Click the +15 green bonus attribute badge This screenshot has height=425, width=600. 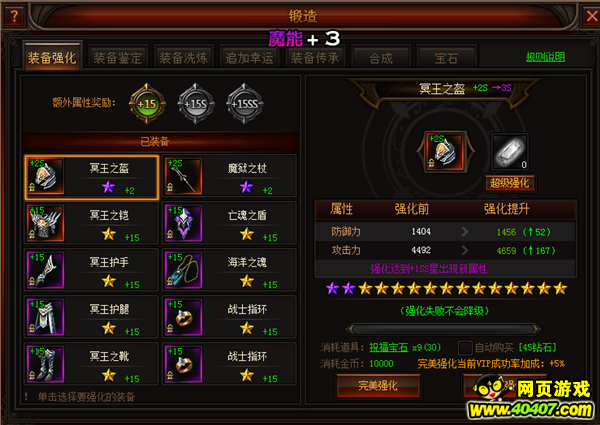pyautogui.click(x=147, y=104)
